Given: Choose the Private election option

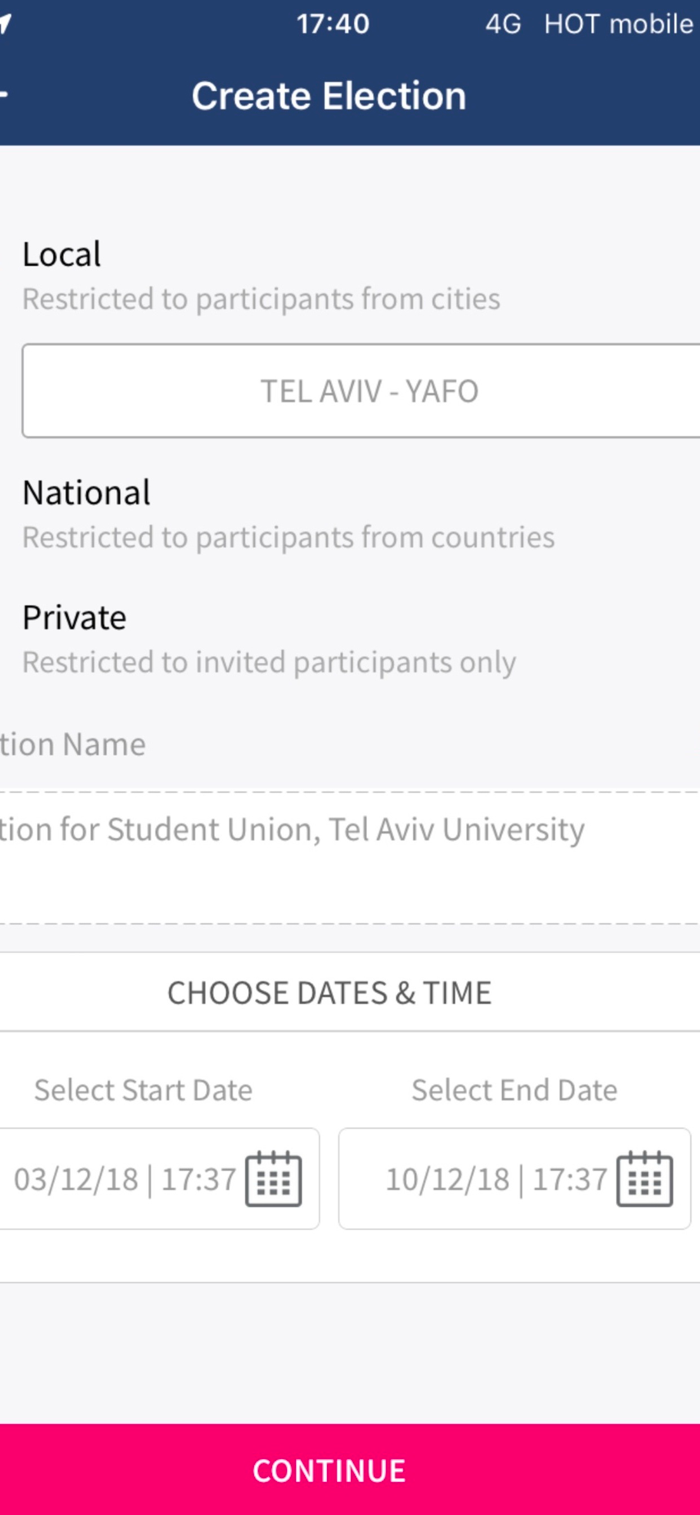Looking at the screenshot, I should click(74, 618).
